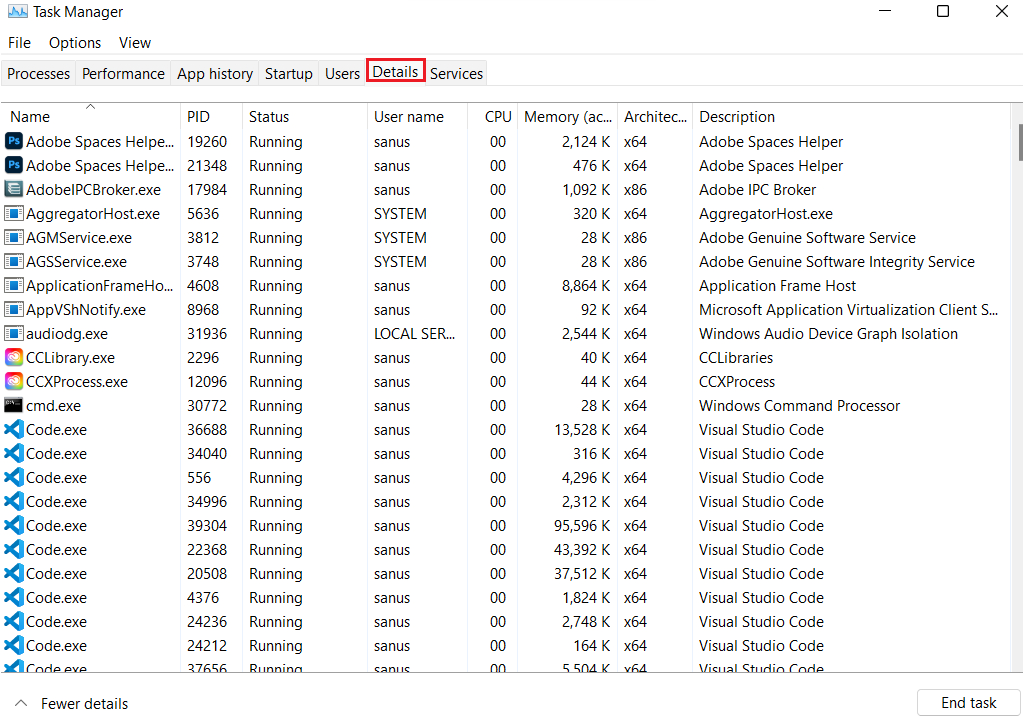
Task: Click VS Code icon for PID 39304
Action: click(14, 525)
